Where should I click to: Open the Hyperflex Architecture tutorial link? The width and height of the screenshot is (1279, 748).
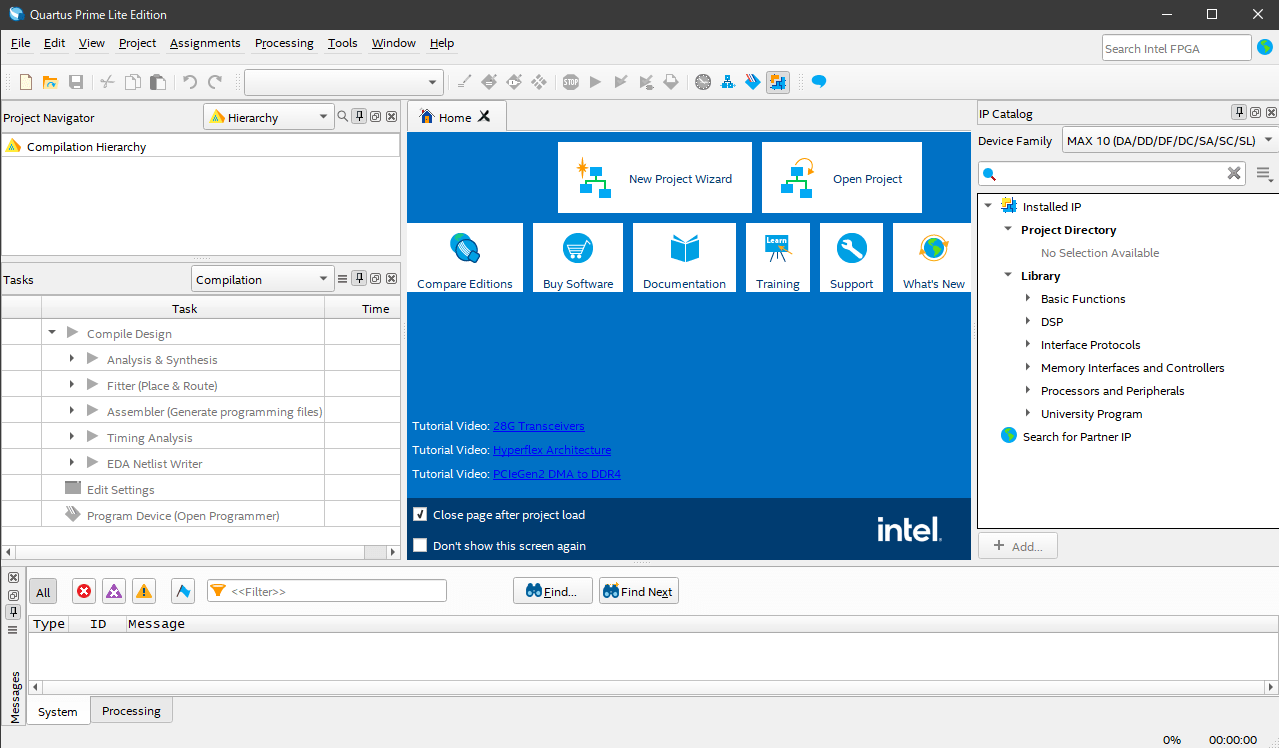(x=552, y=450)
